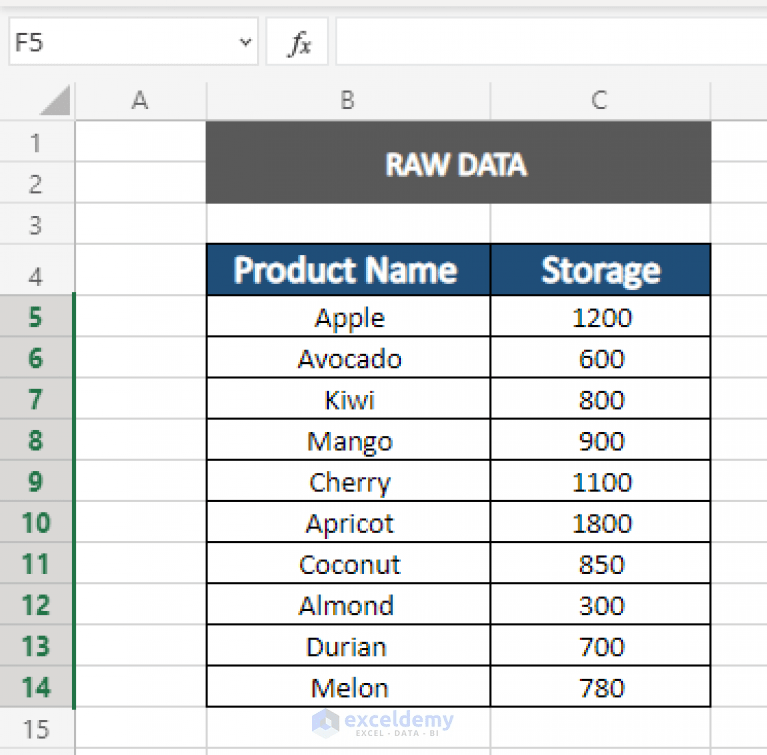The width and height of the screenshot is (767, 755).
Task: Click the Product Name header cell
Action: 348,270
